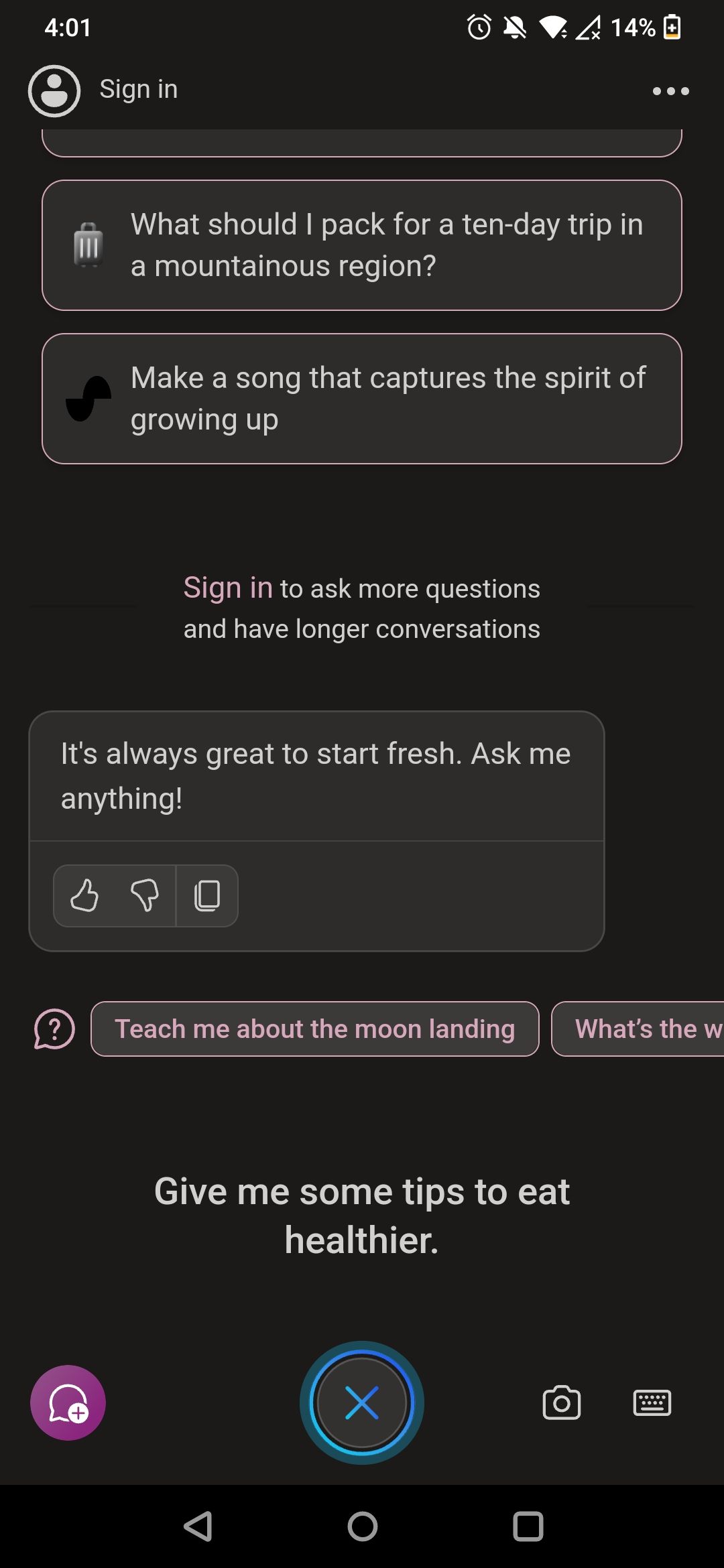Tap "Teach me about the moon landing" suggestion
The image size is (724, 1568).
point(314,1029)
